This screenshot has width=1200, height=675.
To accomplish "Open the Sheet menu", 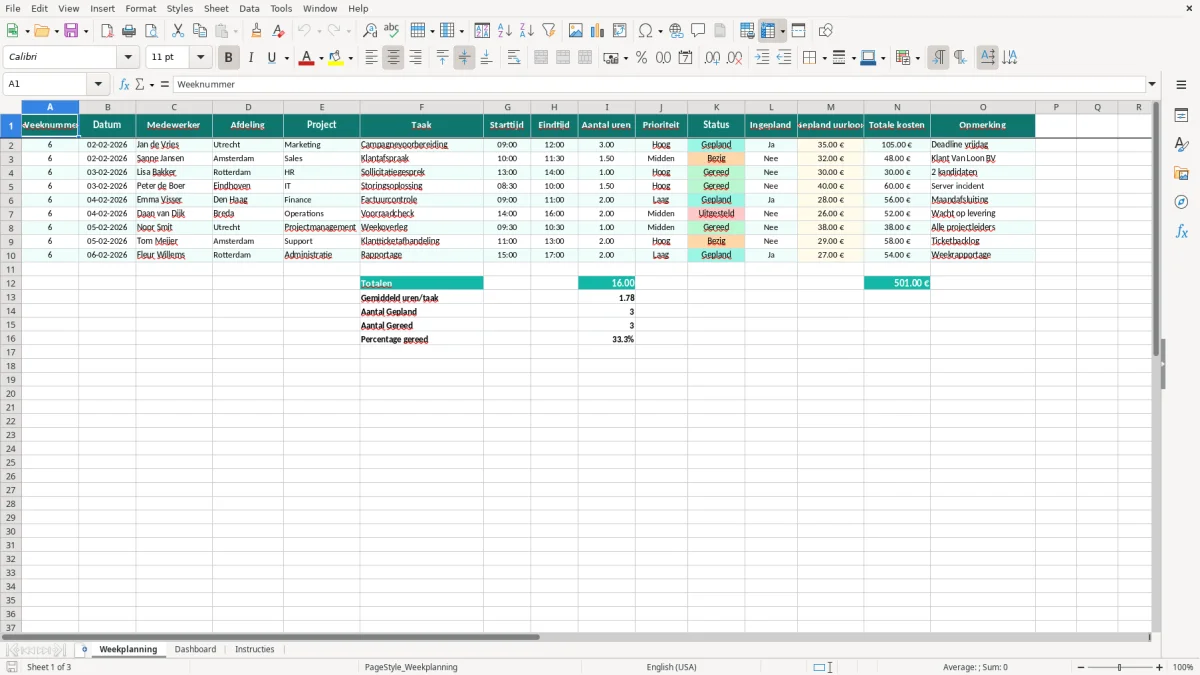I will point(216,8).
